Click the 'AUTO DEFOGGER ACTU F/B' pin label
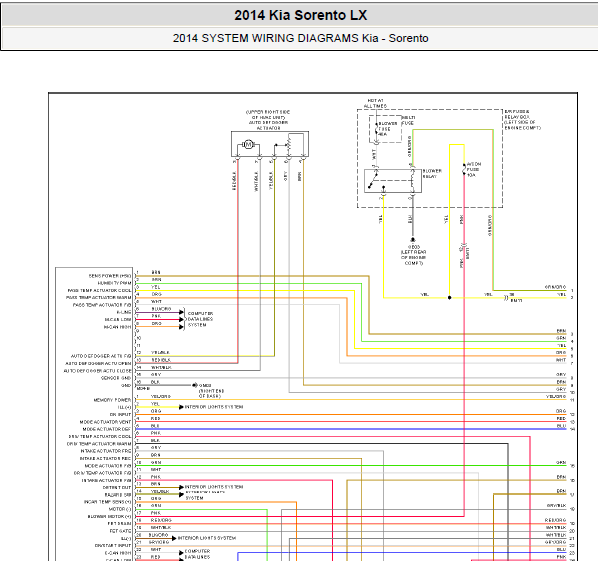This screenshot has width=598, height=561. (x=101, y=356)
